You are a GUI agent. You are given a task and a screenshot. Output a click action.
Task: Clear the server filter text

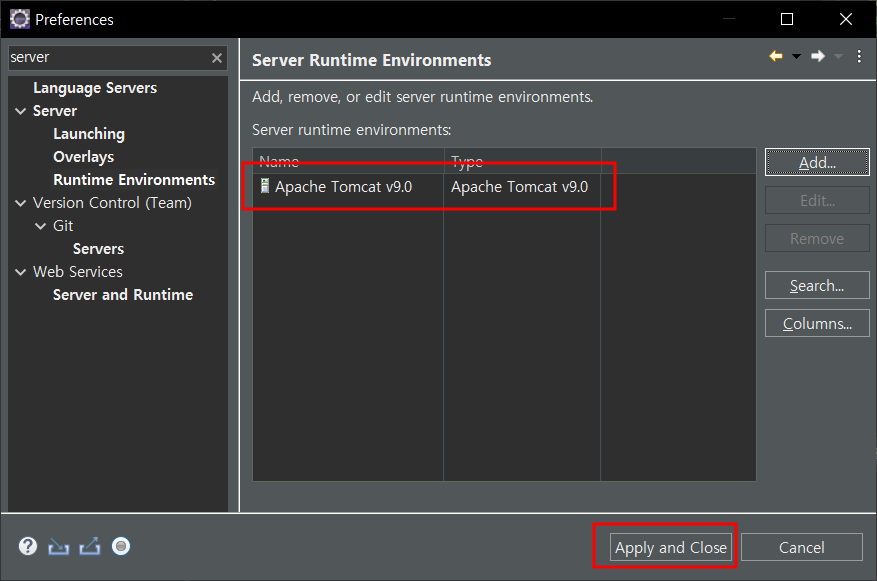tap(217, 58)
